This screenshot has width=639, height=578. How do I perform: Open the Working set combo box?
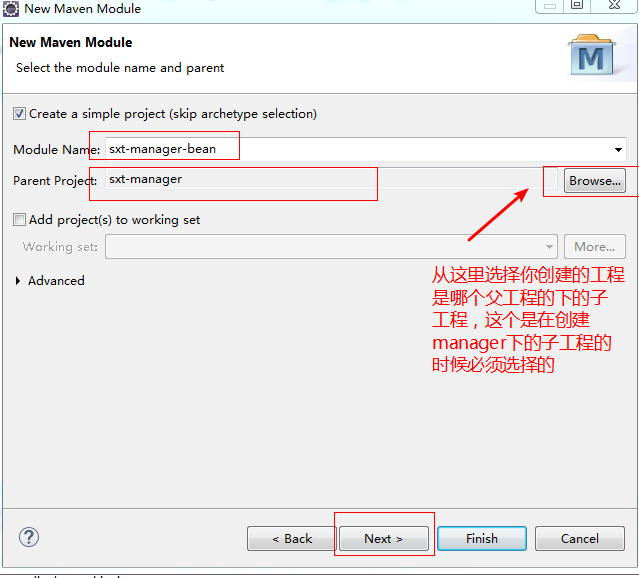click(x=331, y=247)
